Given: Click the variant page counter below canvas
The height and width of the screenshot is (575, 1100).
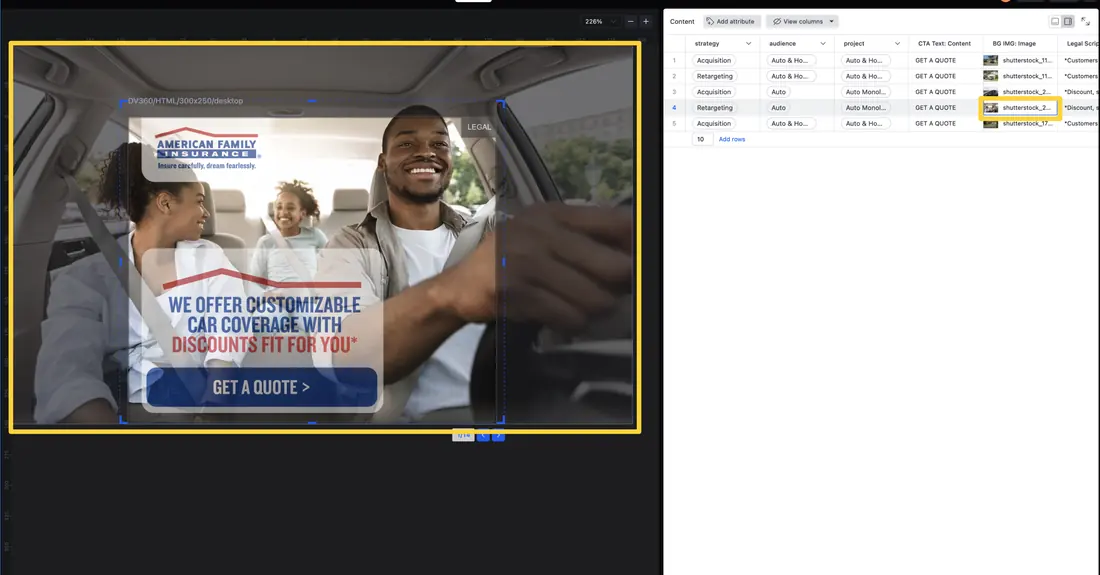Looking at the screenshot, I should tap(463, 435).
